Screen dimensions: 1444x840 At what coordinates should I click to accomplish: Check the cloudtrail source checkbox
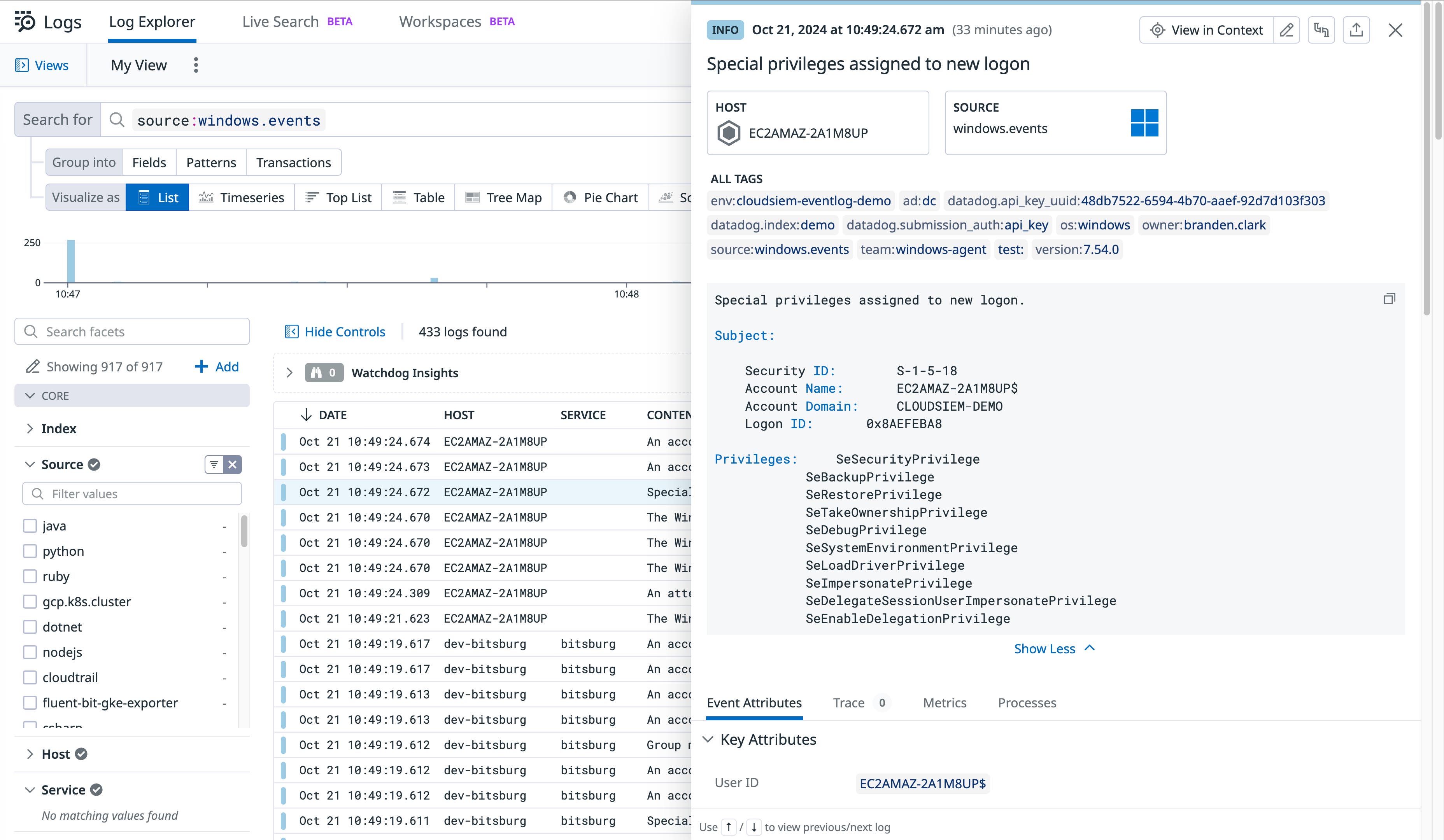click(x=29, y=677)
